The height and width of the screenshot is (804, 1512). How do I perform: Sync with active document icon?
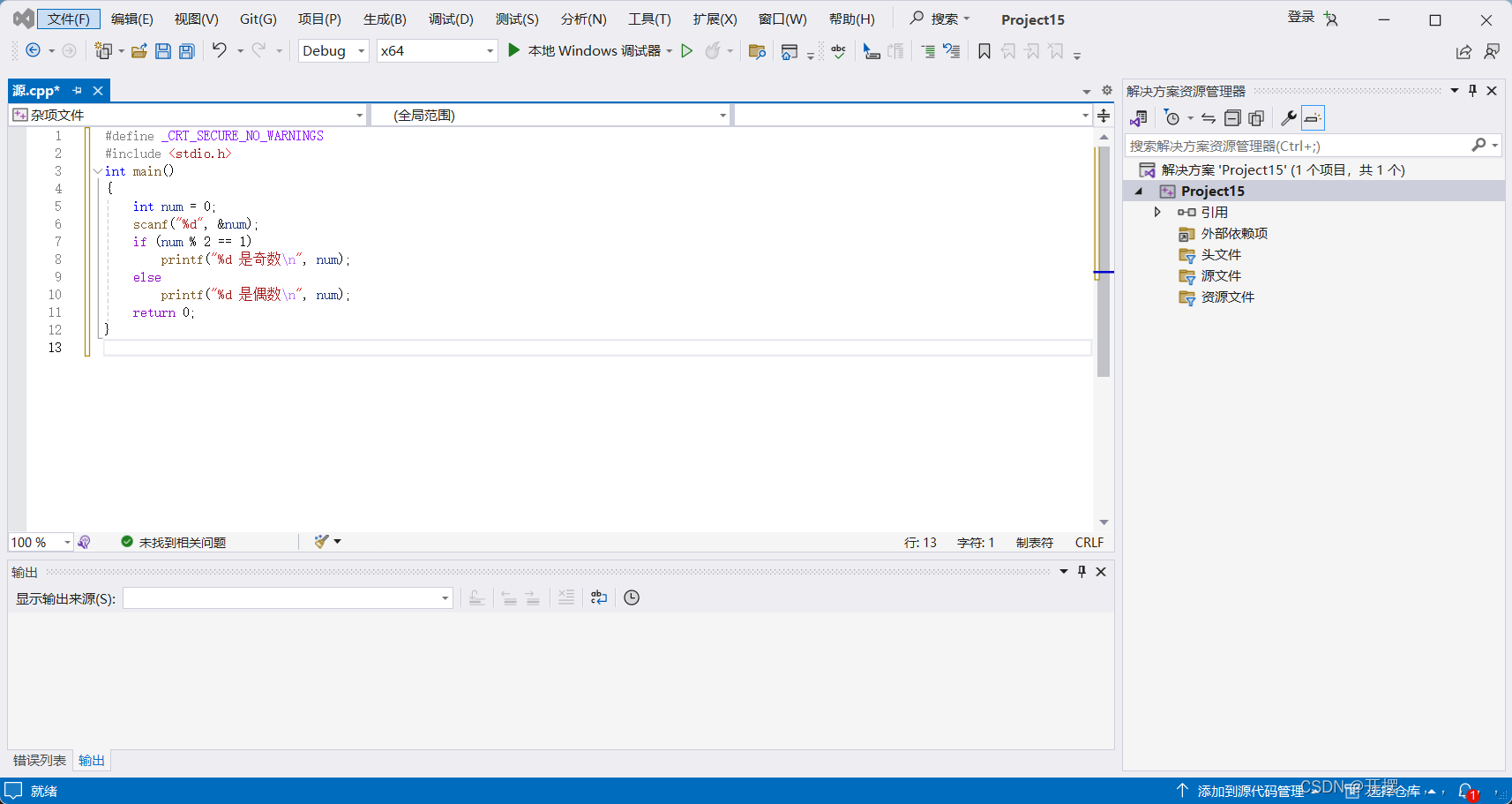point(1209,117)
